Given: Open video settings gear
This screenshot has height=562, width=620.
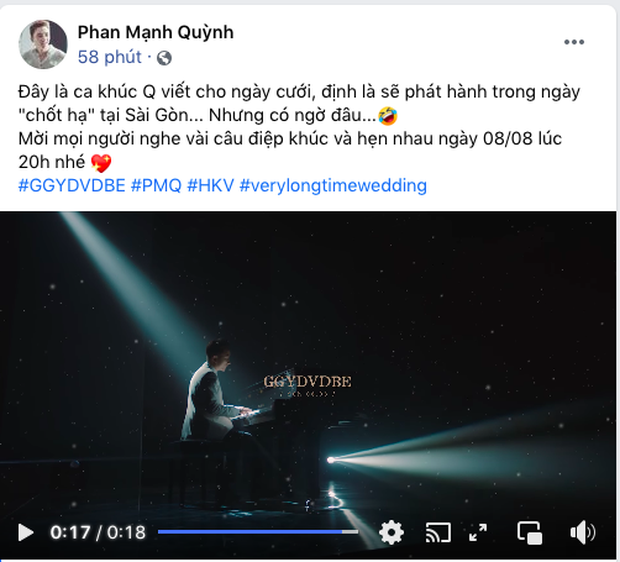Looking at the screenshot, I should pos(391,532).
